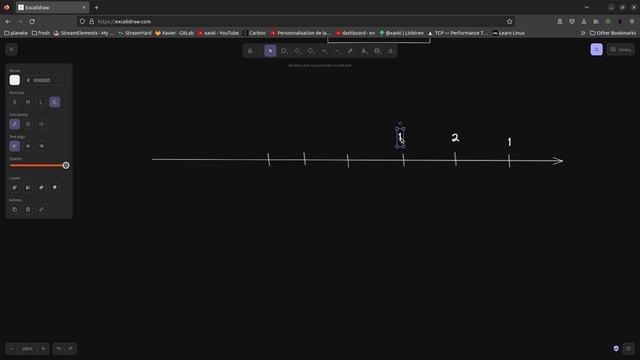Viewport: 640px width, 360px height.
Task: Select the Insert image tool
Action: click(377, 51)
